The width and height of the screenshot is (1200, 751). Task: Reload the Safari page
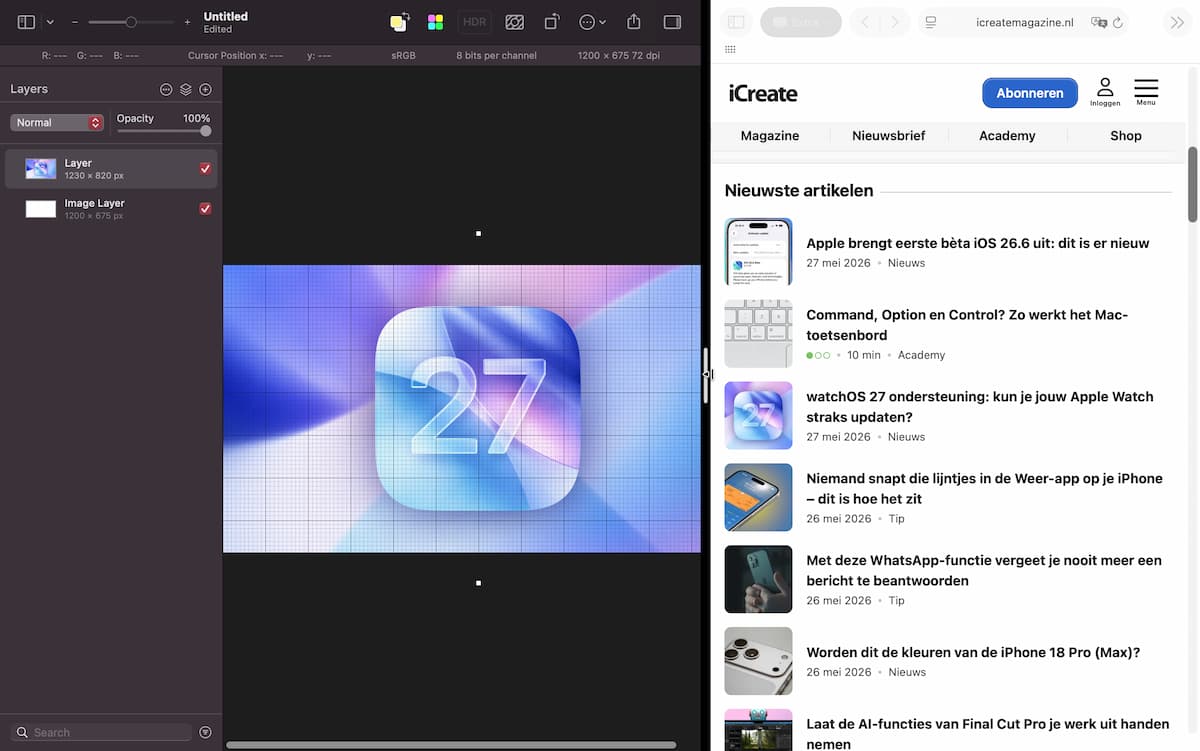[1118, 22]
